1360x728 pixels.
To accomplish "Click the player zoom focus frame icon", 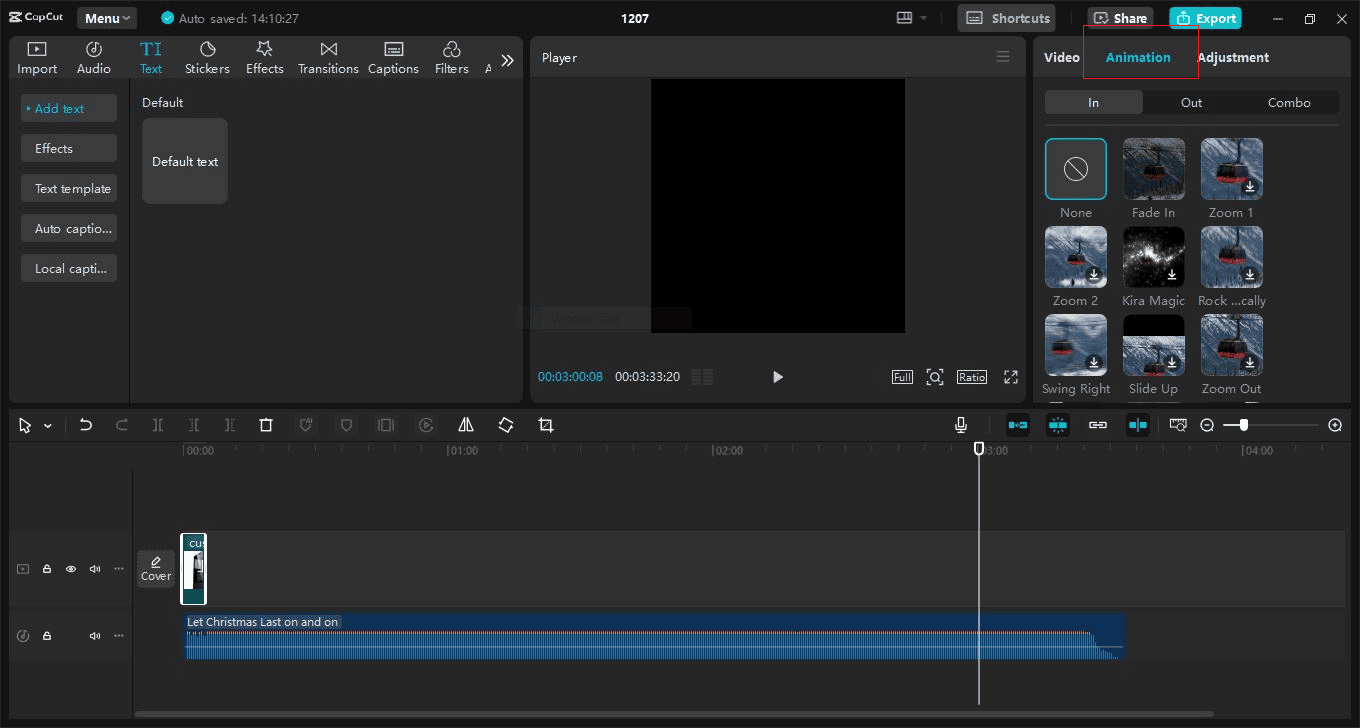I will coord(935,377).
